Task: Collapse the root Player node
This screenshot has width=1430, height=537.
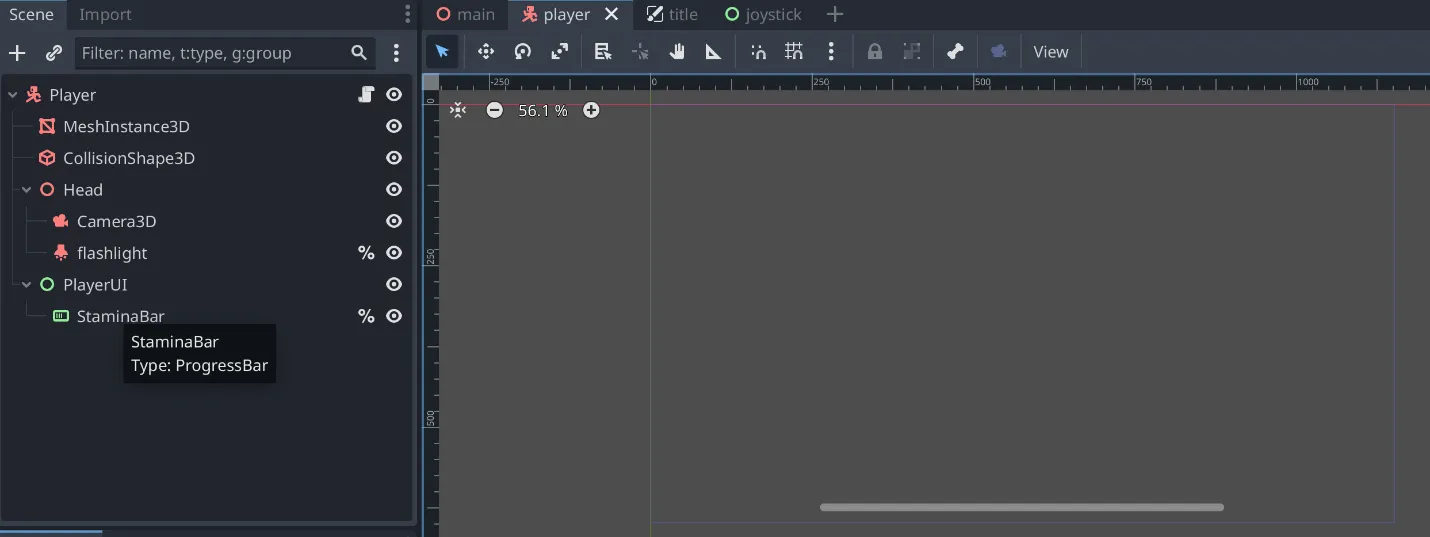Action: [x=13, y=95]
